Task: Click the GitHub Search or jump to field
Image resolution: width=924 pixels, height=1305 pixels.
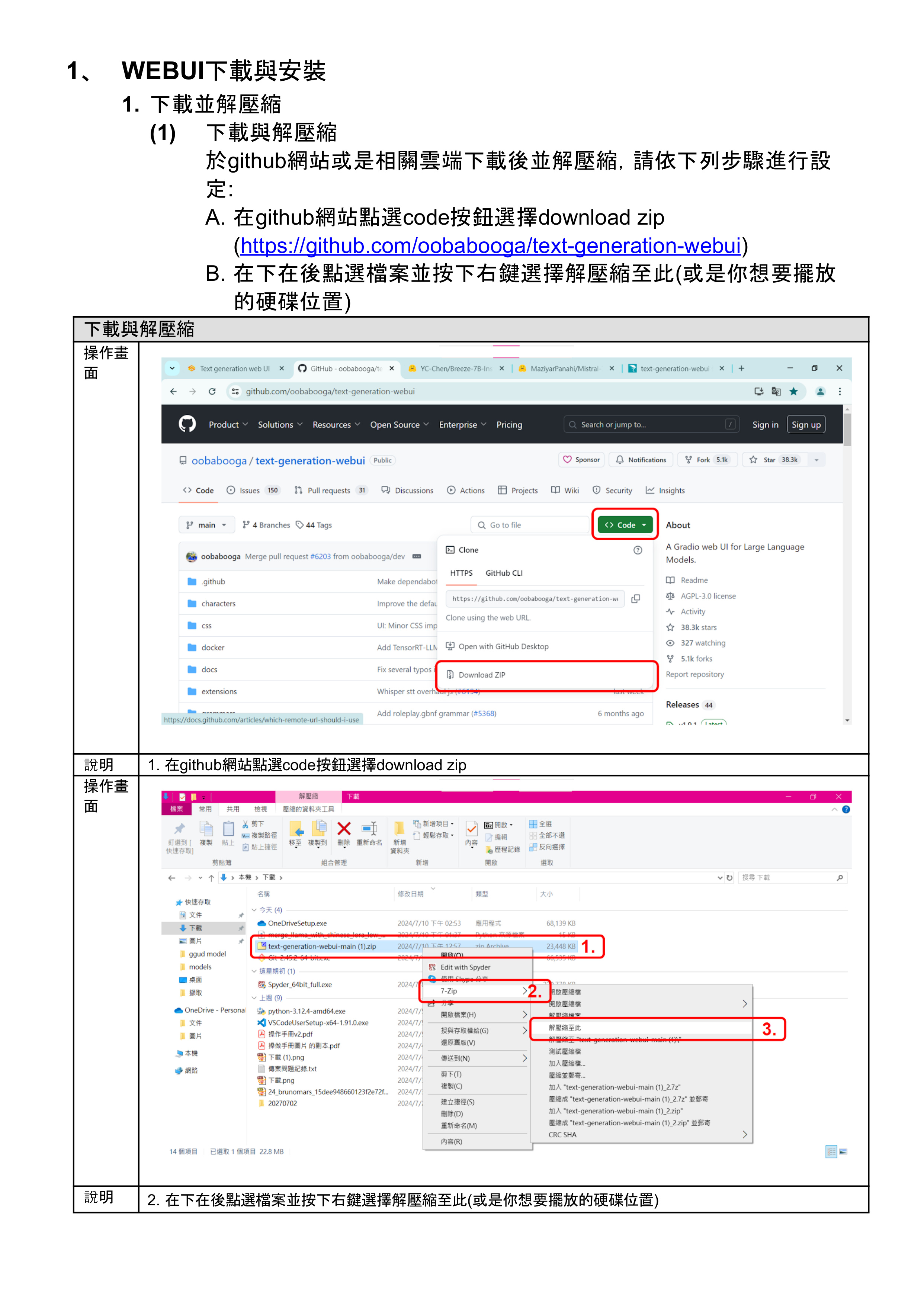Action: coord(651,424)
